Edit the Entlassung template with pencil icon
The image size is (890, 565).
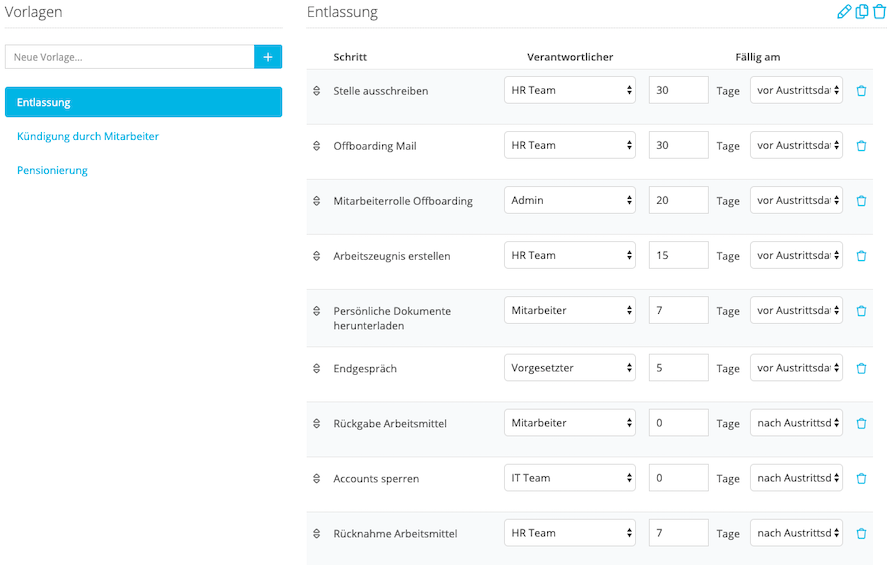(x=844, y=12)
